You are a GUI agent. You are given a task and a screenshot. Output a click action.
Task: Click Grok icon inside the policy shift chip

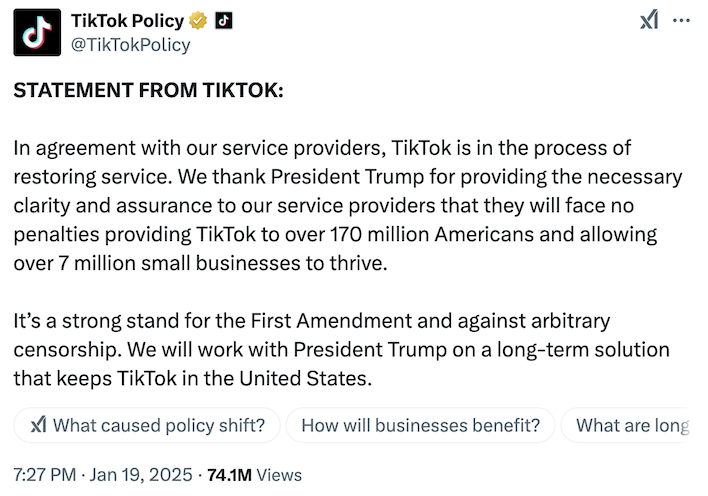38,425
